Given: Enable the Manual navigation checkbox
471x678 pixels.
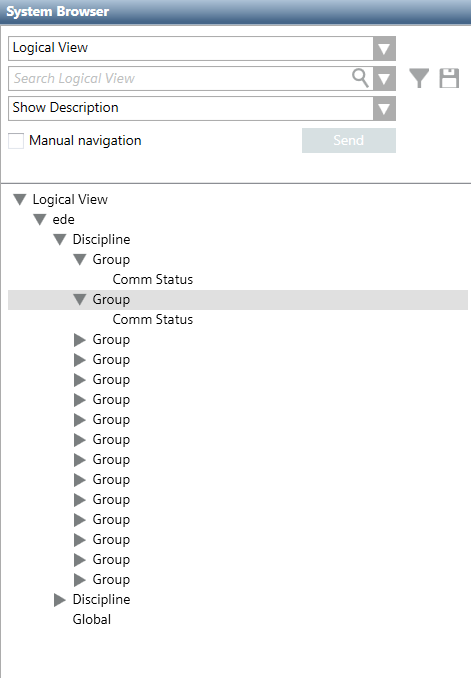Looking at the screenshot, I should pyautogui.click(x=16, y=141).
